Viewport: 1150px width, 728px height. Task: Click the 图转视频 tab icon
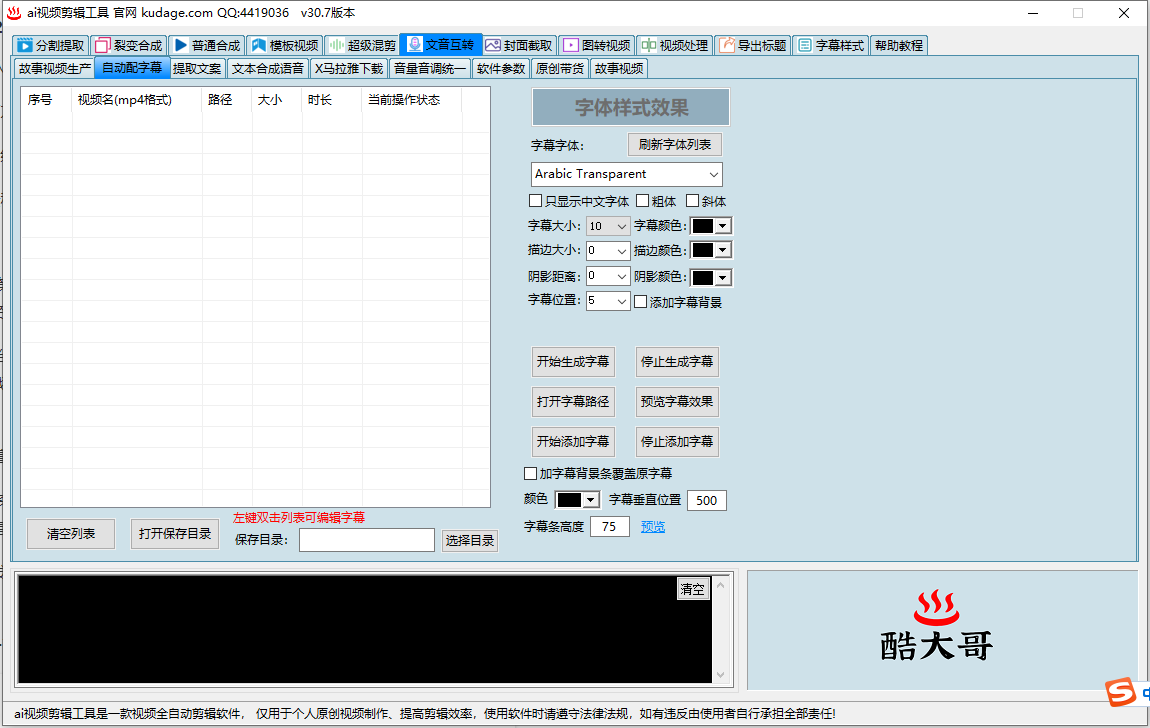coord(571,45)
